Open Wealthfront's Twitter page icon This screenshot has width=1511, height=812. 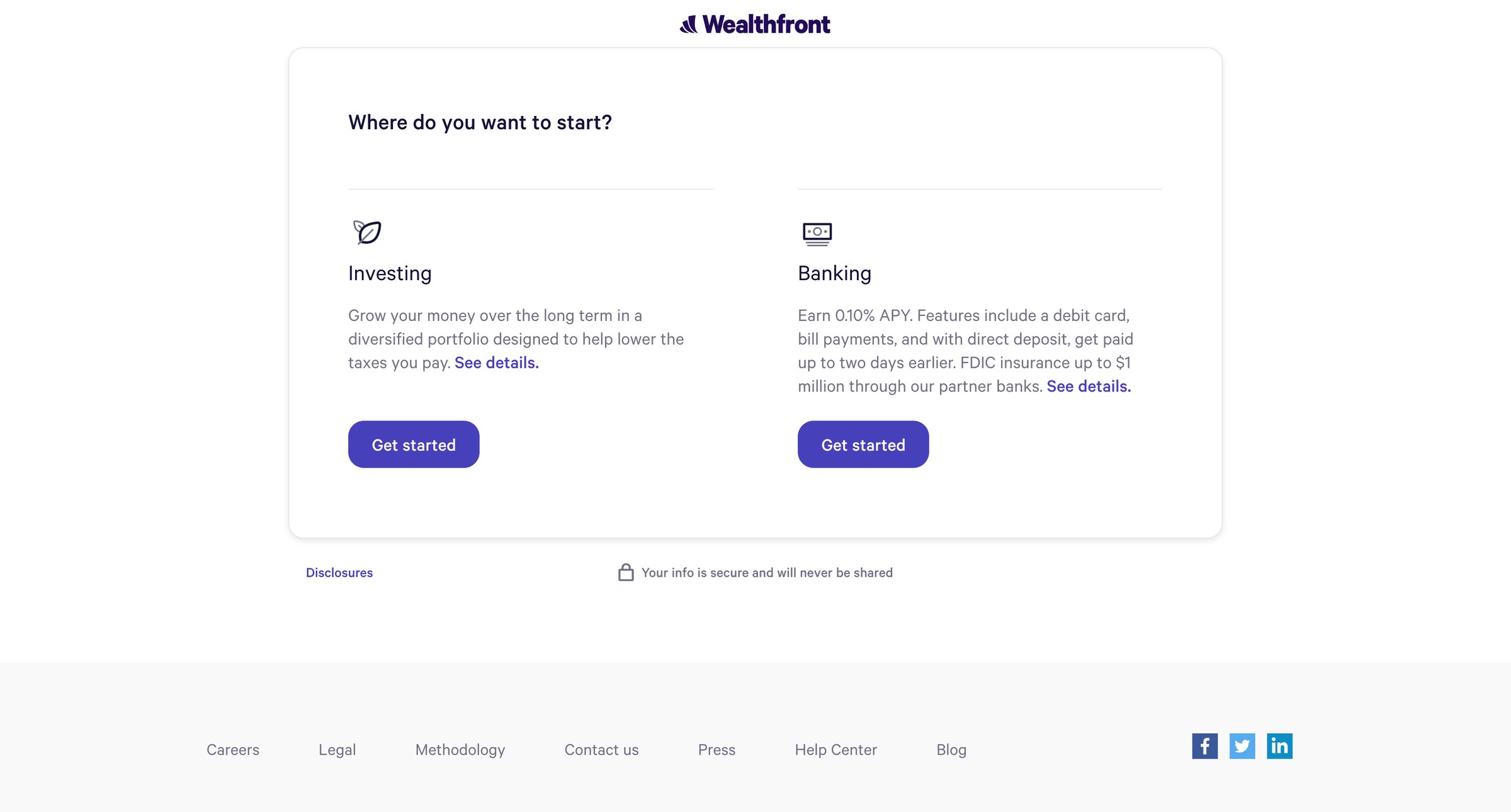[1242, 746]
